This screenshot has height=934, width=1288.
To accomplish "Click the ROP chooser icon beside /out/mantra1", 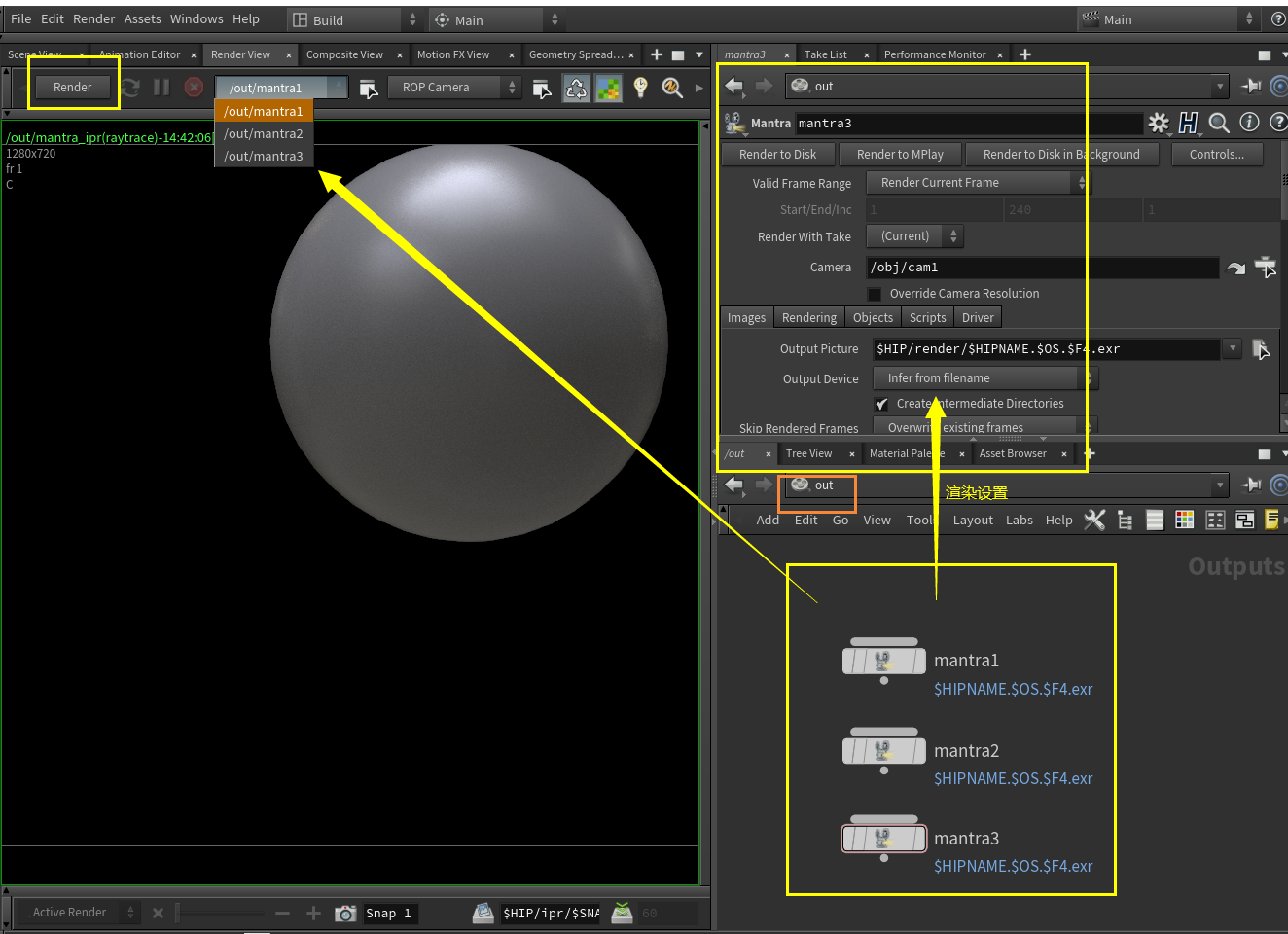I will pyautogui.click(x=368, y=89).
